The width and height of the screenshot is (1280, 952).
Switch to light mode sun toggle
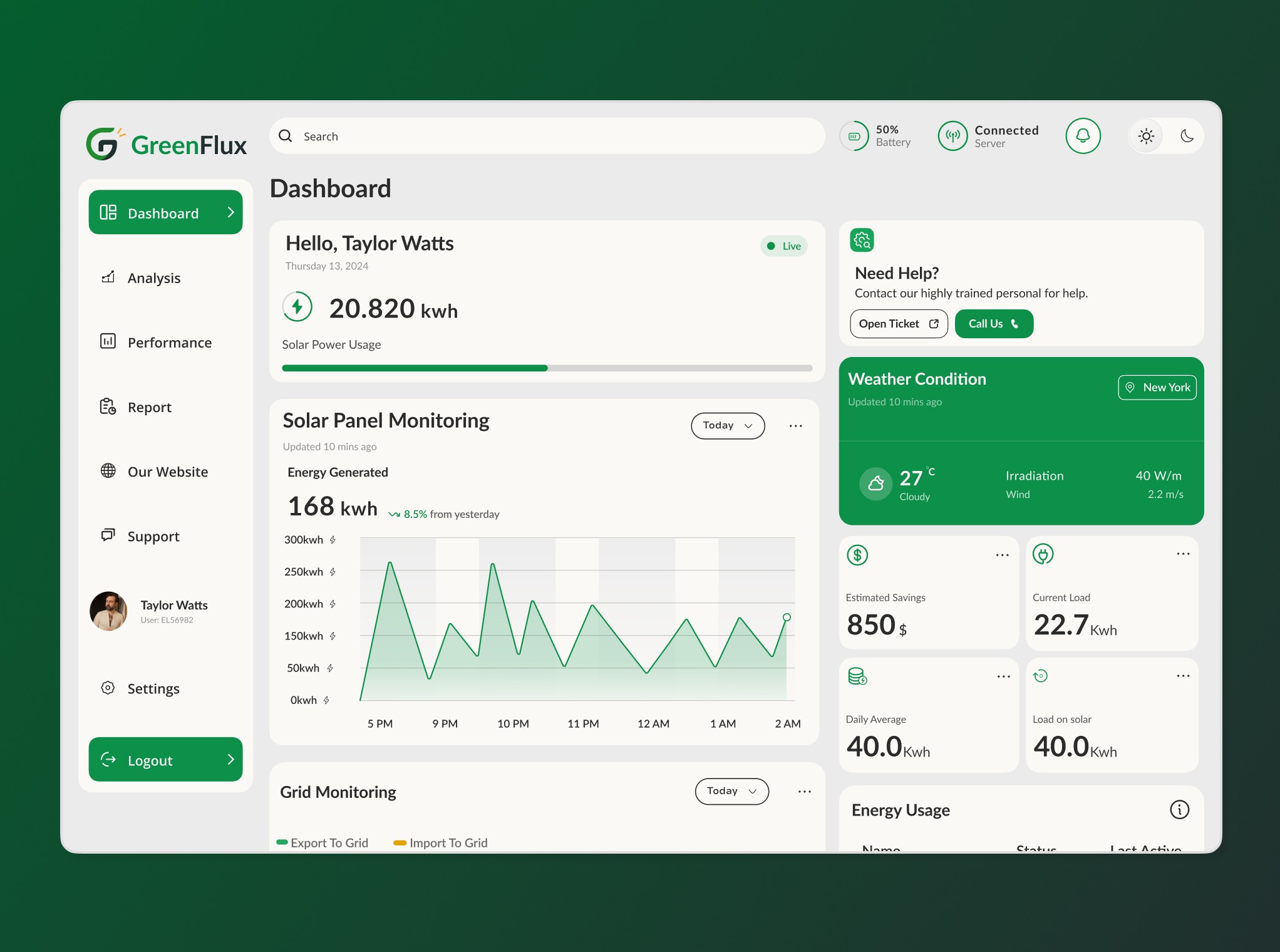1146,136
